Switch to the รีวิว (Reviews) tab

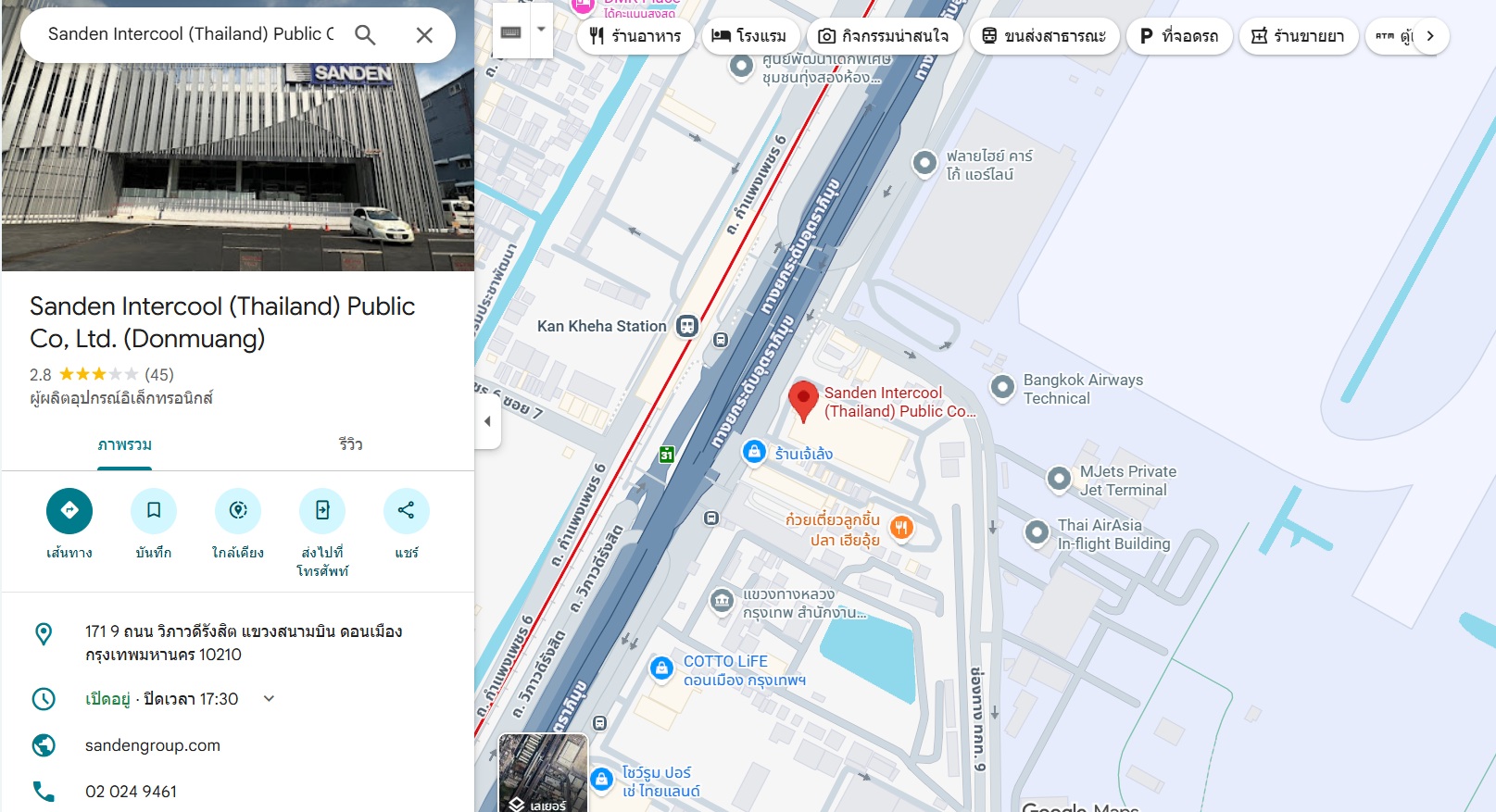(x=350, y=445)
